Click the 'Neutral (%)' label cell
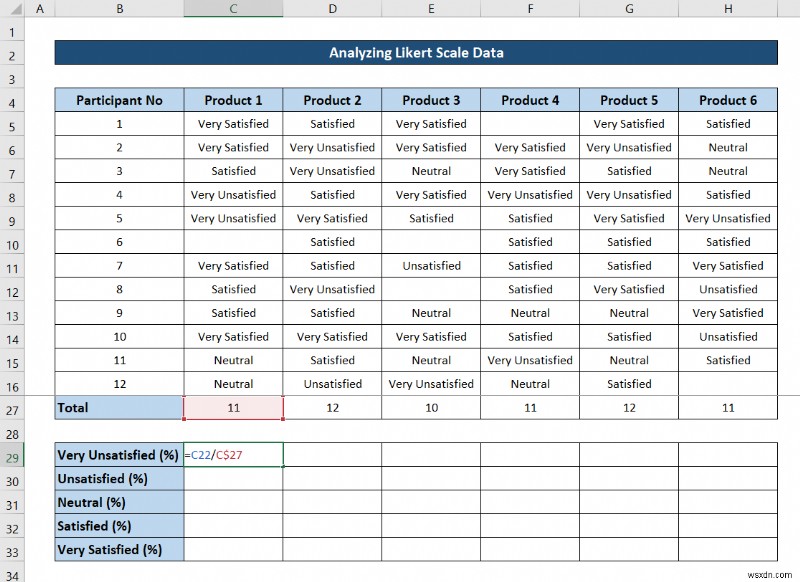Image resolution: width=800 pixels, height=582 pixels. click(x=118, y=502)
